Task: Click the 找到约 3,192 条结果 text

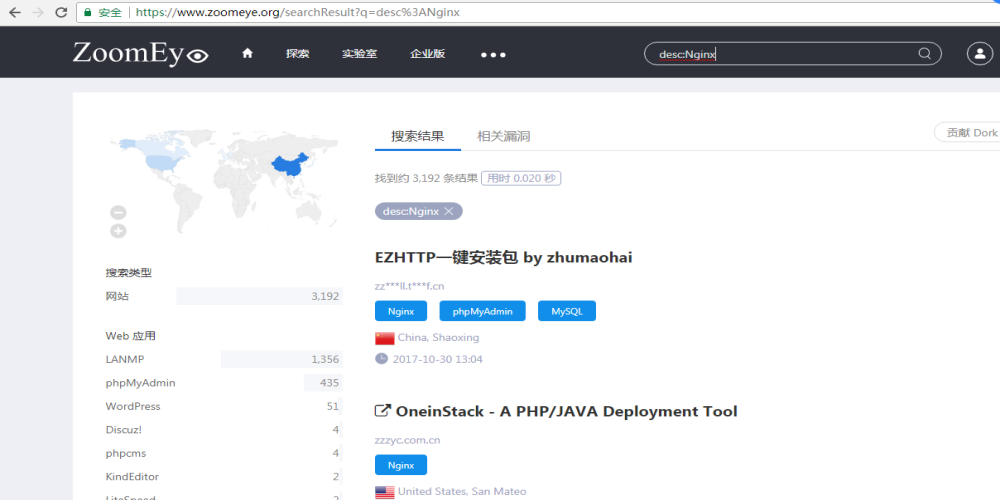Action: (x=426, y=179)
